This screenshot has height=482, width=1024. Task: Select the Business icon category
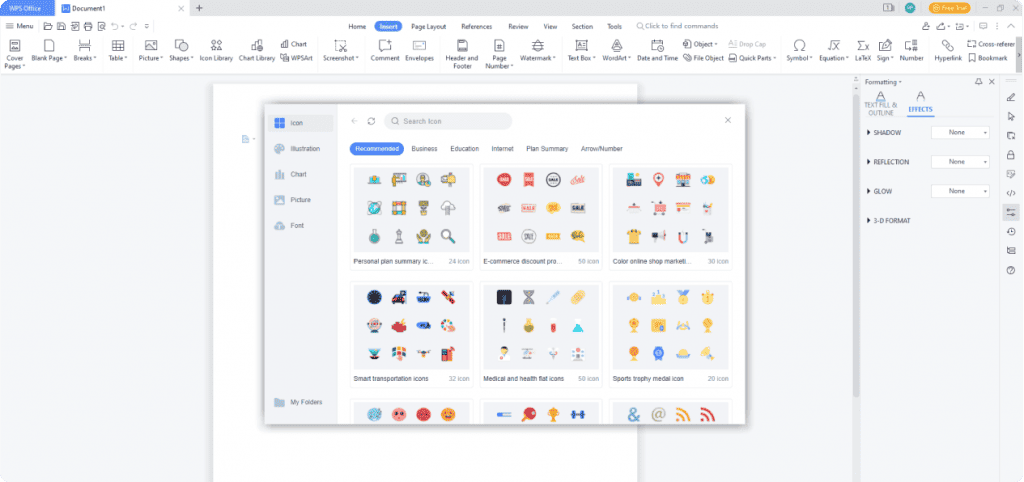click(424, 149)
